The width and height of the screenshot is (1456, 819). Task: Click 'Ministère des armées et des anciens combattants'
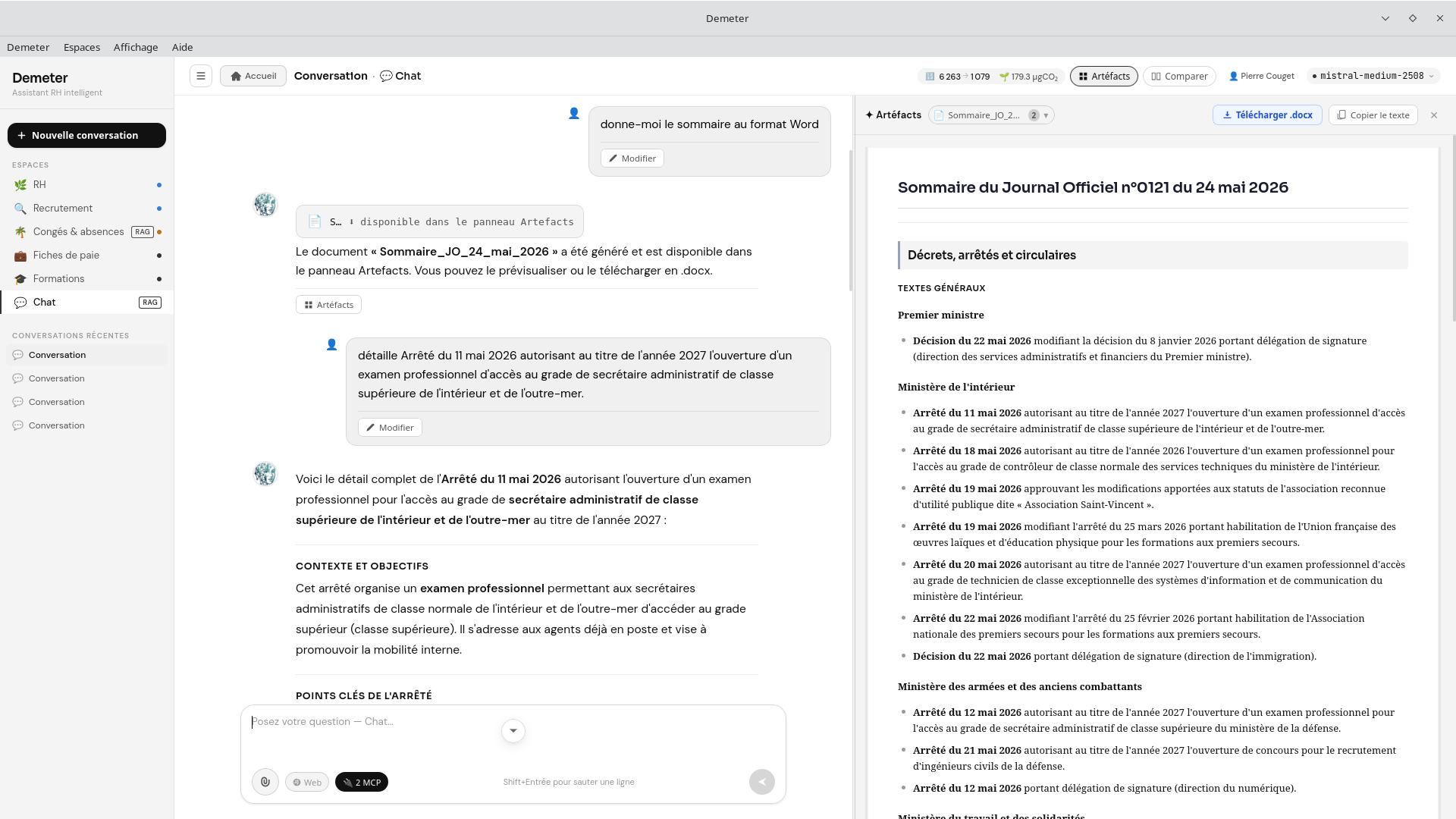[x=1019, y=687]
